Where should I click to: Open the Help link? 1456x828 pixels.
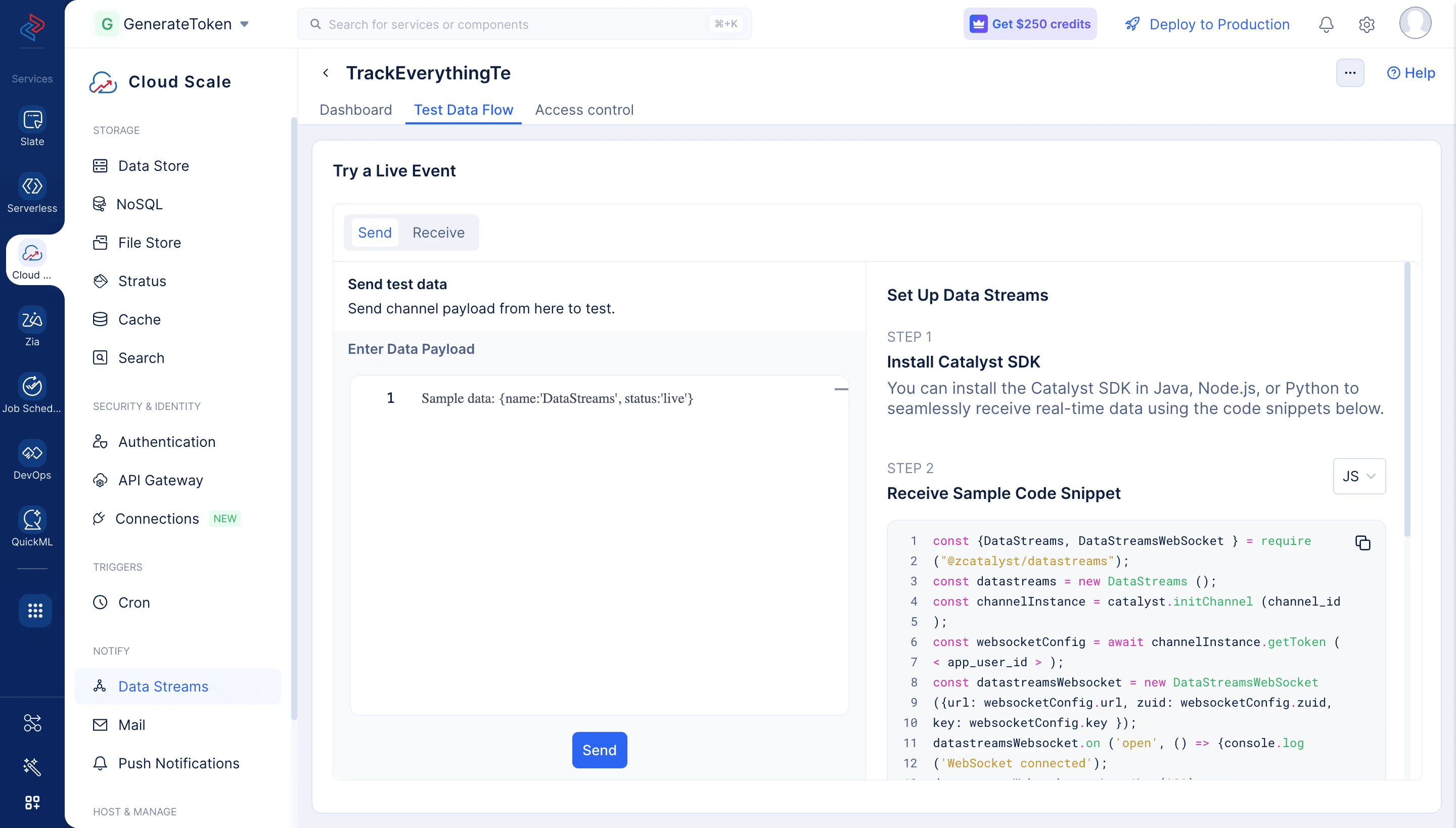[1410, 73]
